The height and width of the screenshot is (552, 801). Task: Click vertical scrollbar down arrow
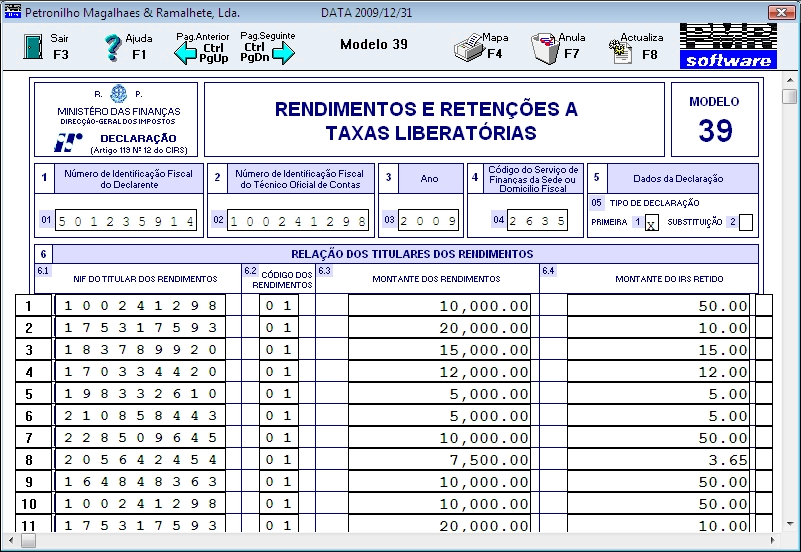point(790,524)
